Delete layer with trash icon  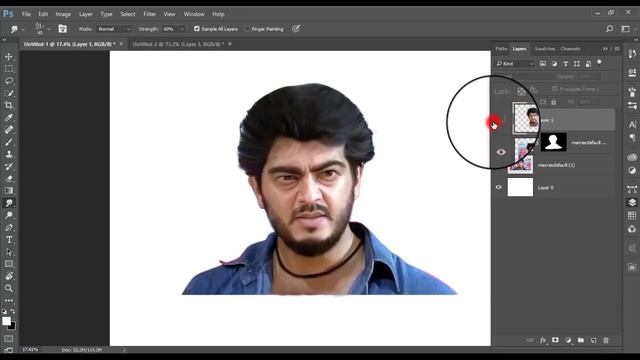coord(606,340)
